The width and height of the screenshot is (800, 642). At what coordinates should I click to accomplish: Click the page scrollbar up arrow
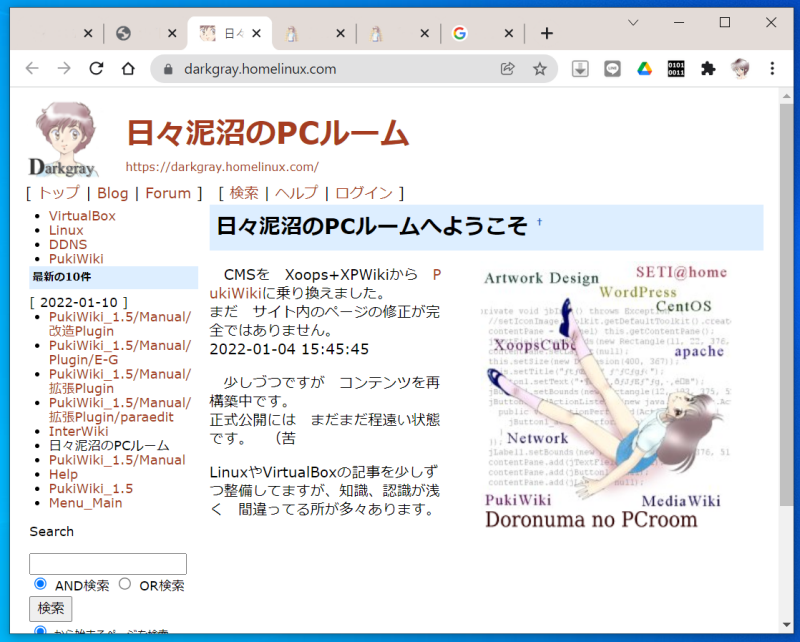click(786, 95)
